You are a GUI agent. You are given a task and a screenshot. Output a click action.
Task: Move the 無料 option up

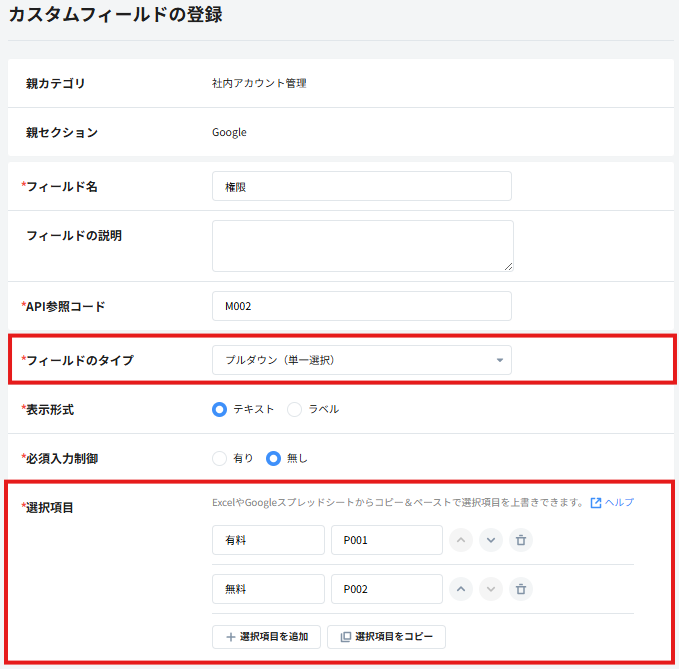pyautogui.click(x=461, y=589)
